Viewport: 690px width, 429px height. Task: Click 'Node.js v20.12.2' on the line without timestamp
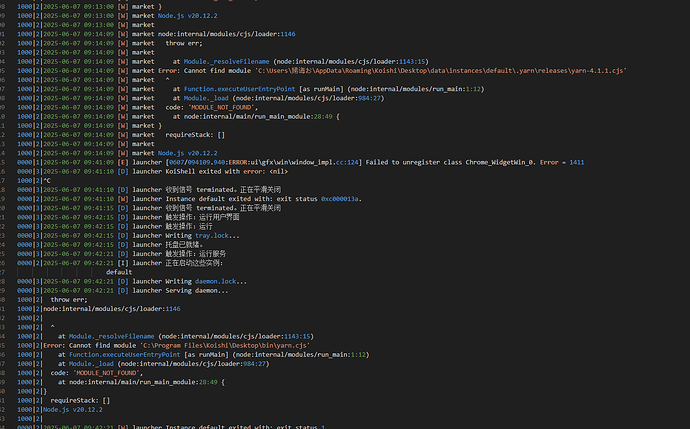73,410
